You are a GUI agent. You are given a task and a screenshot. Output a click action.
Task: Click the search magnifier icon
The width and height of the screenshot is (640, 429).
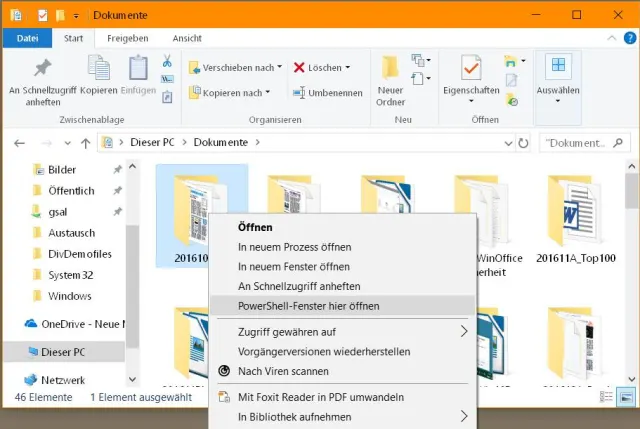(x=618, y=143)
